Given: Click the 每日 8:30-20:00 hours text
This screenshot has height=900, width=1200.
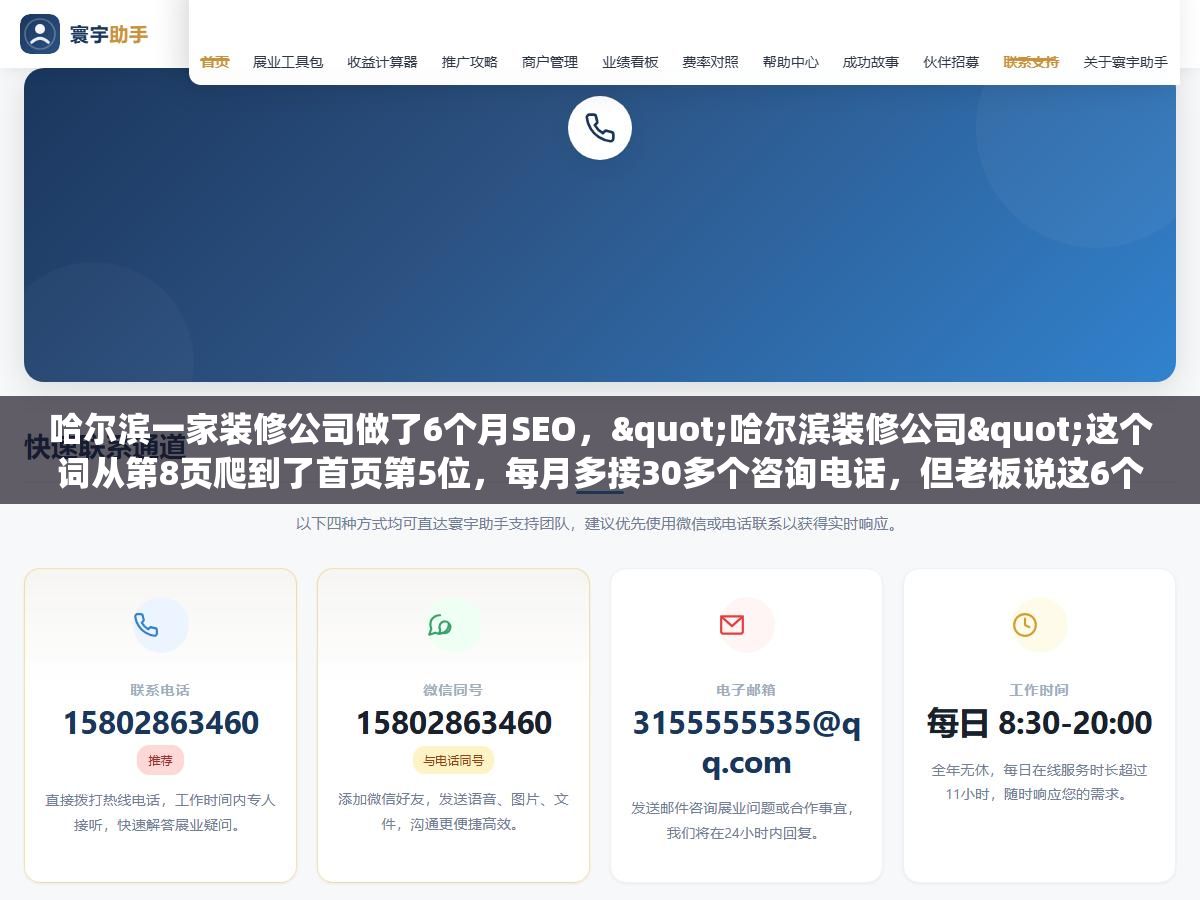Looking at the screenshot, I should point(1039,722).
